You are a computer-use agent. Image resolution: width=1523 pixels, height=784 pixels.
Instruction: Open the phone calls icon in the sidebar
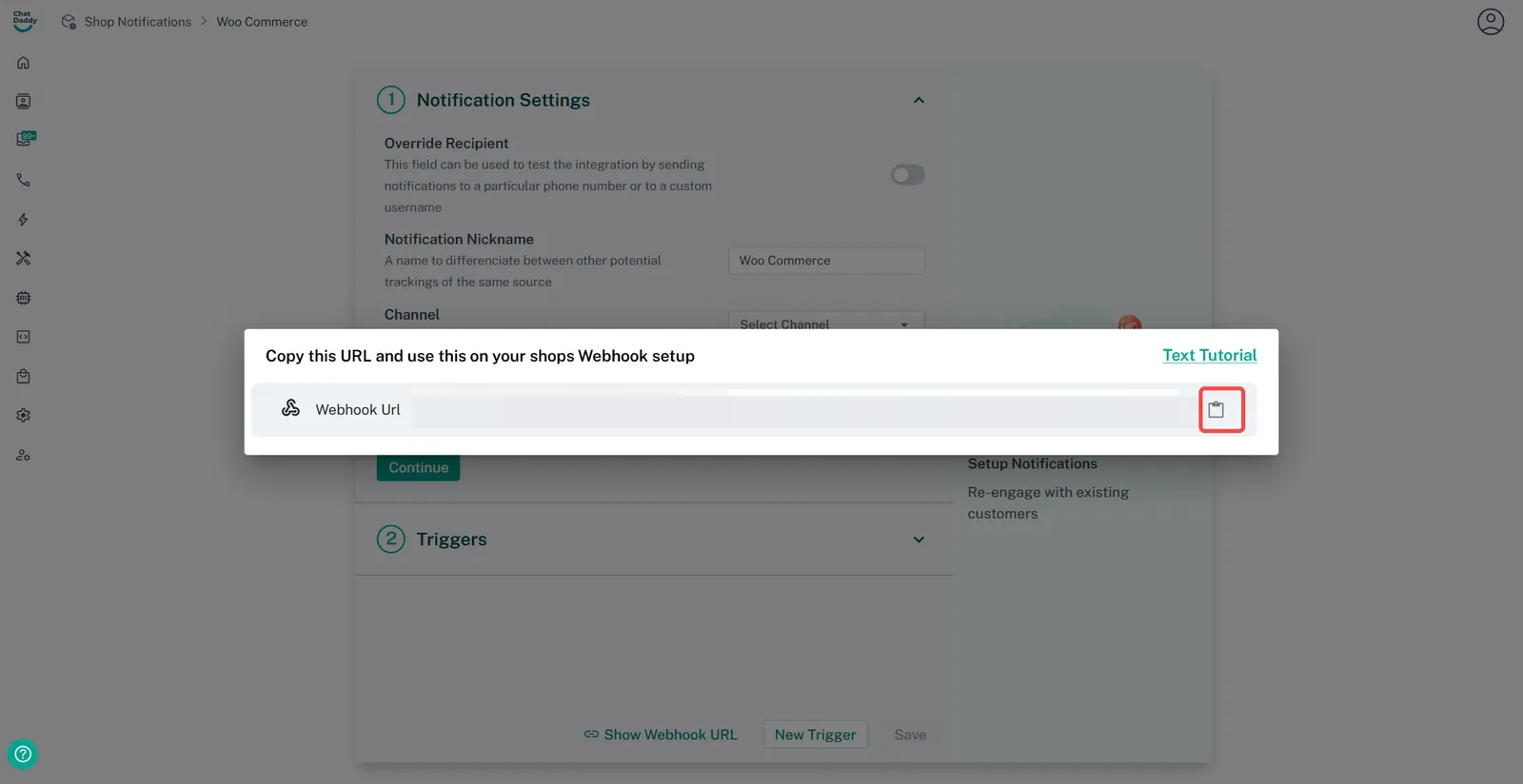click(24, 180)
